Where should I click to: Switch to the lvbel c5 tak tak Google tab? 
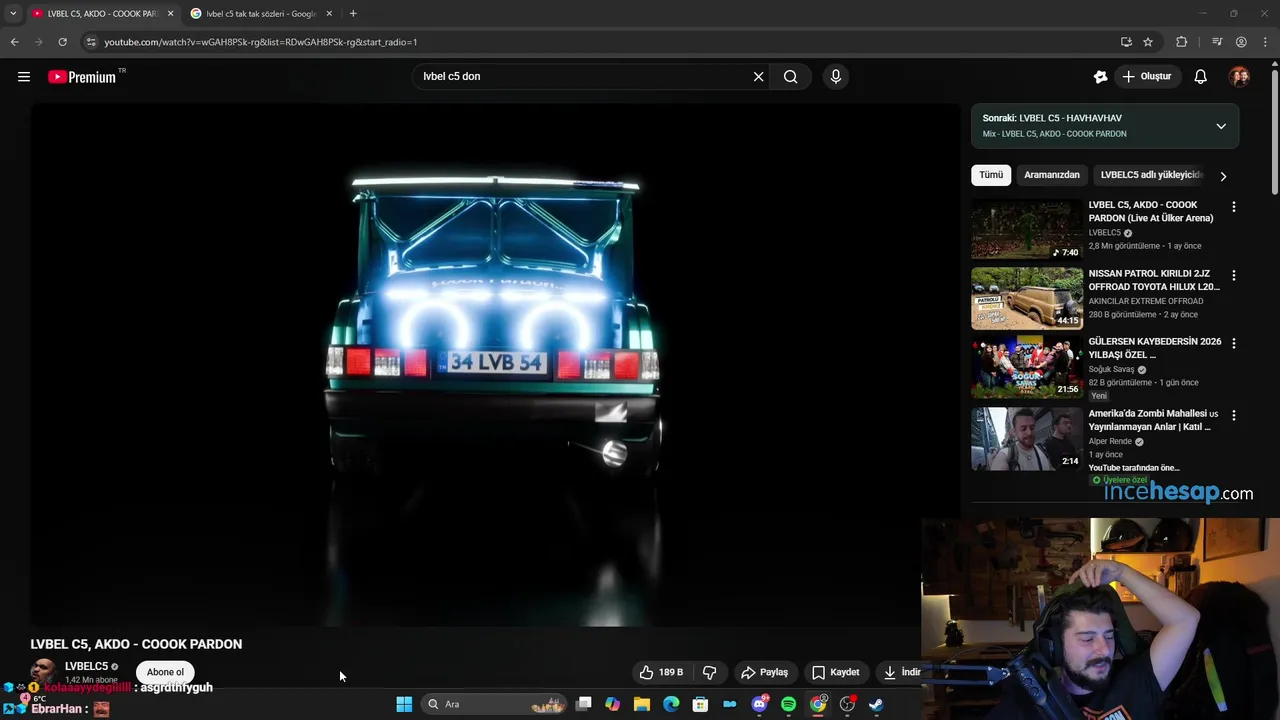click(260, 13)
